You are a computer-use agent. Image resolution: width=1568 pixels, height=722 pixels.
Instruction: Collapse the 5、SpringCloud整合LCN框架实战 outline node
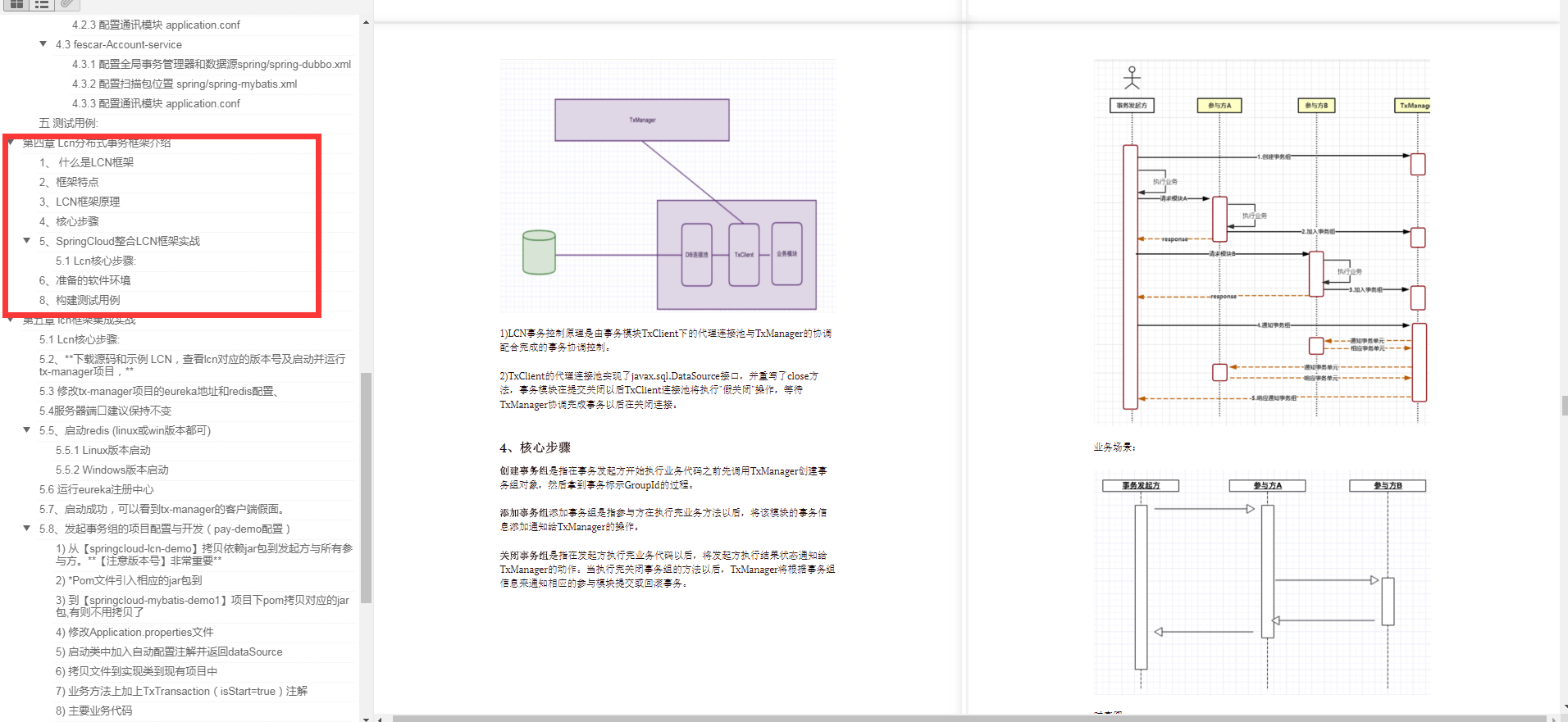click(26, 241)
